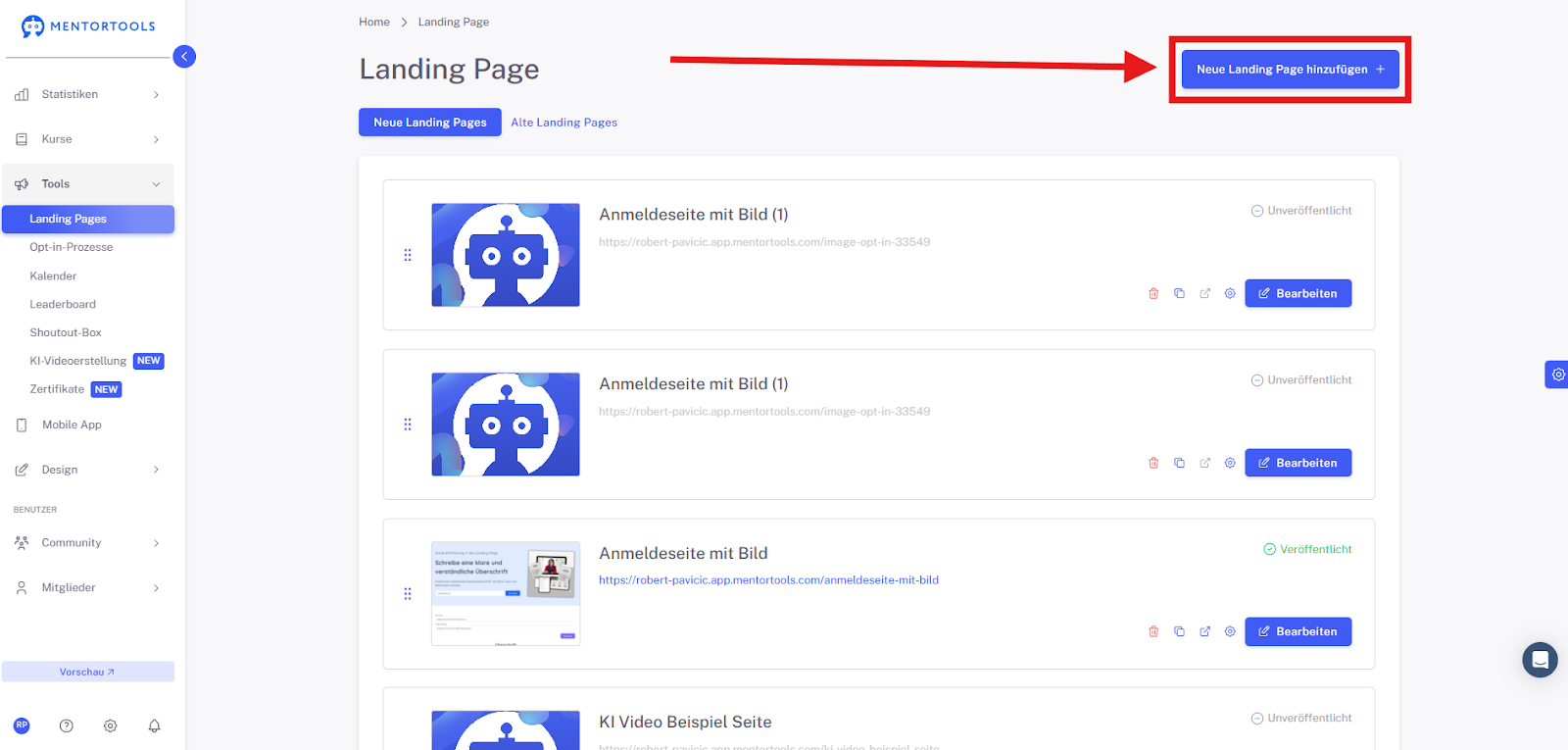This screenshot has height=750, width=1568.
Task: Switch to the Neue Landing Pages tab
Action: pyautogui.click(x=430, y=123)
